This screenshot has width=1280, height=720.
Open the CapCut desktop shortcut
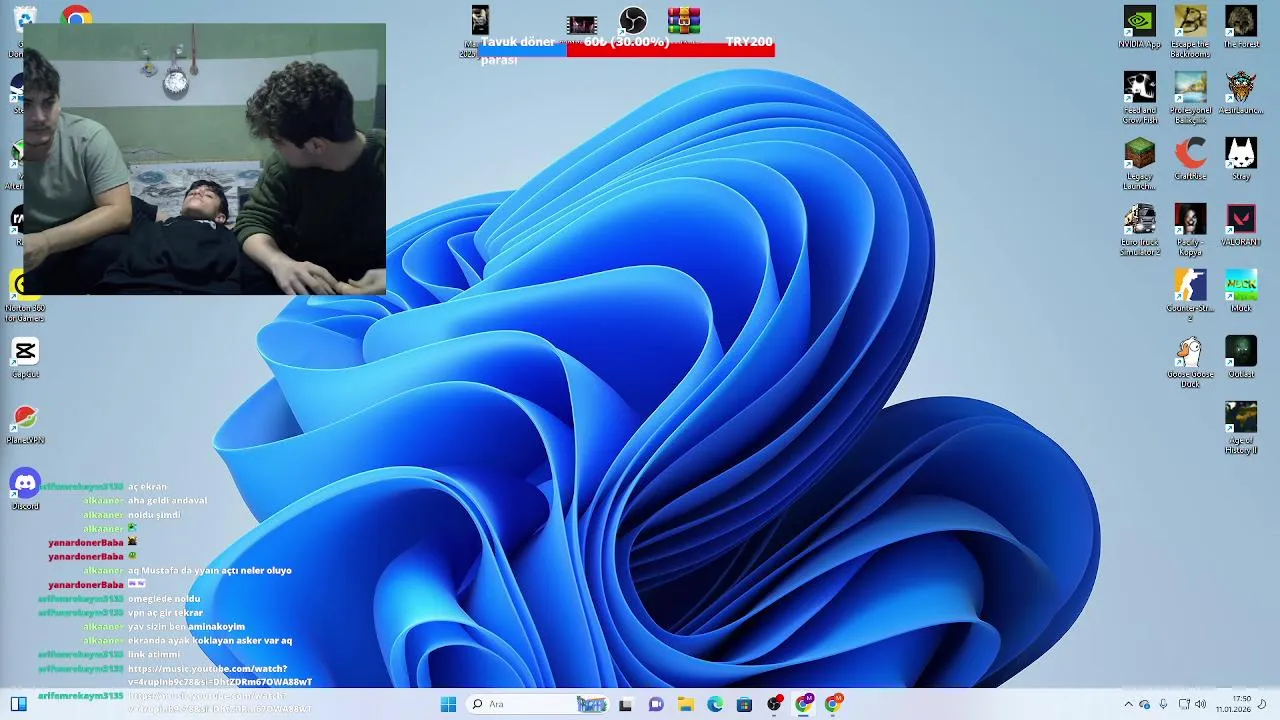pyautogui.click(x=25, y=357)
